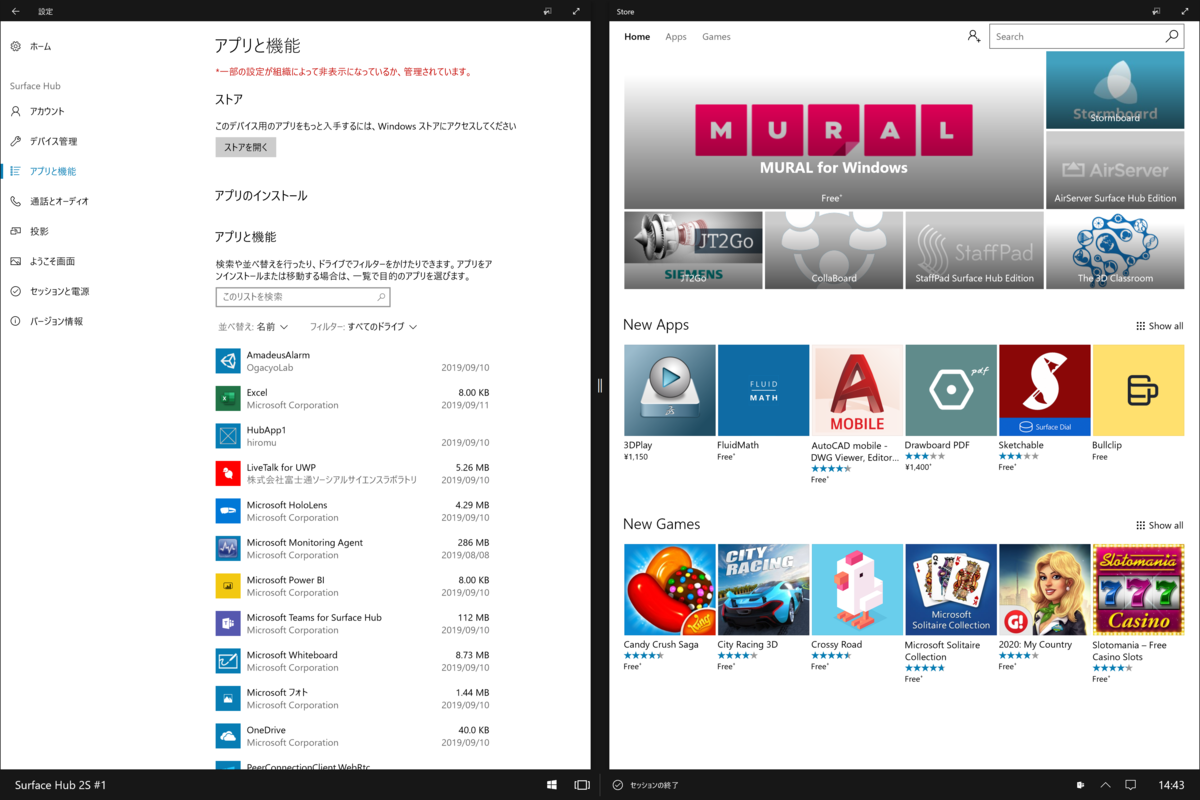Open the Stormboard featured tile

1115,90
